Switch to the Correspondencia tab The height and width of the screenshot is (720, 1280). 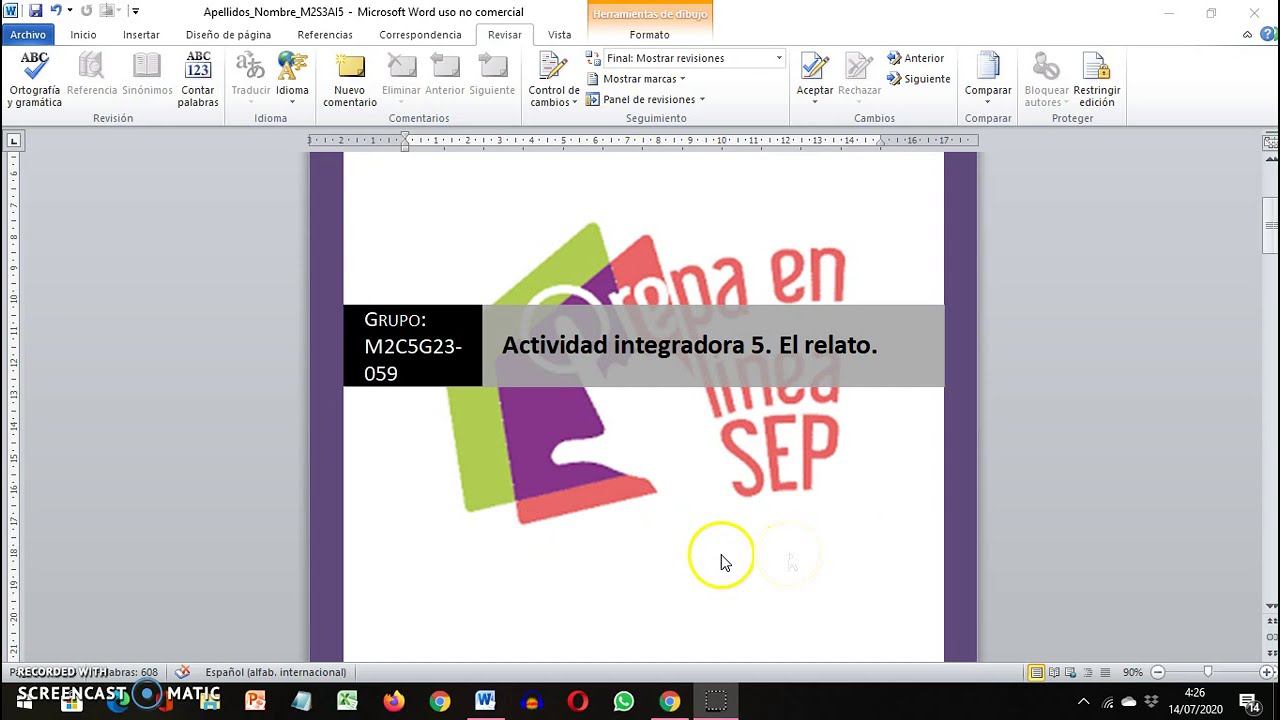pos(420,35)
